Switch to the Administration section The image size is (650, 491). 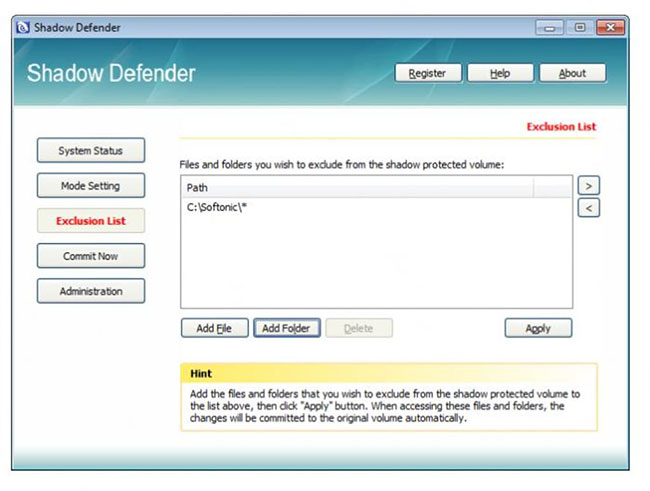91,291
